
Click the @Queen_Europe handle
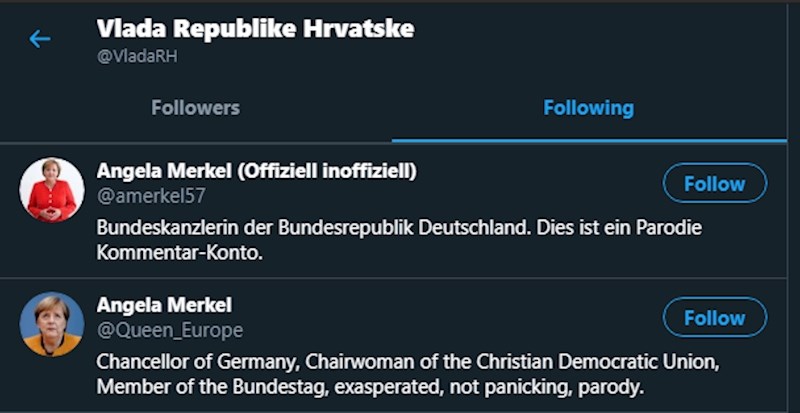coord(169,330)
